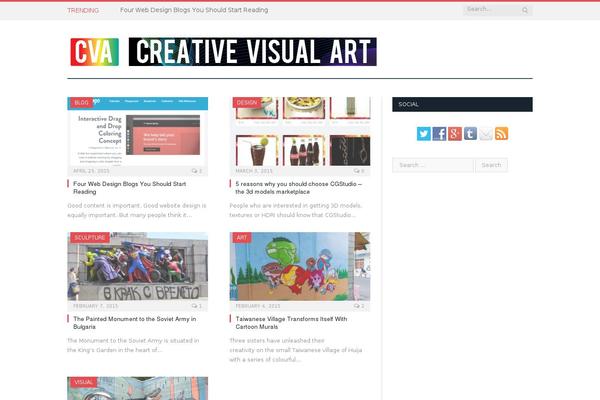Open 'Four Web Design Blogs You Should Start Reading' title
This screenshot has height=400, width=600.
130,188
